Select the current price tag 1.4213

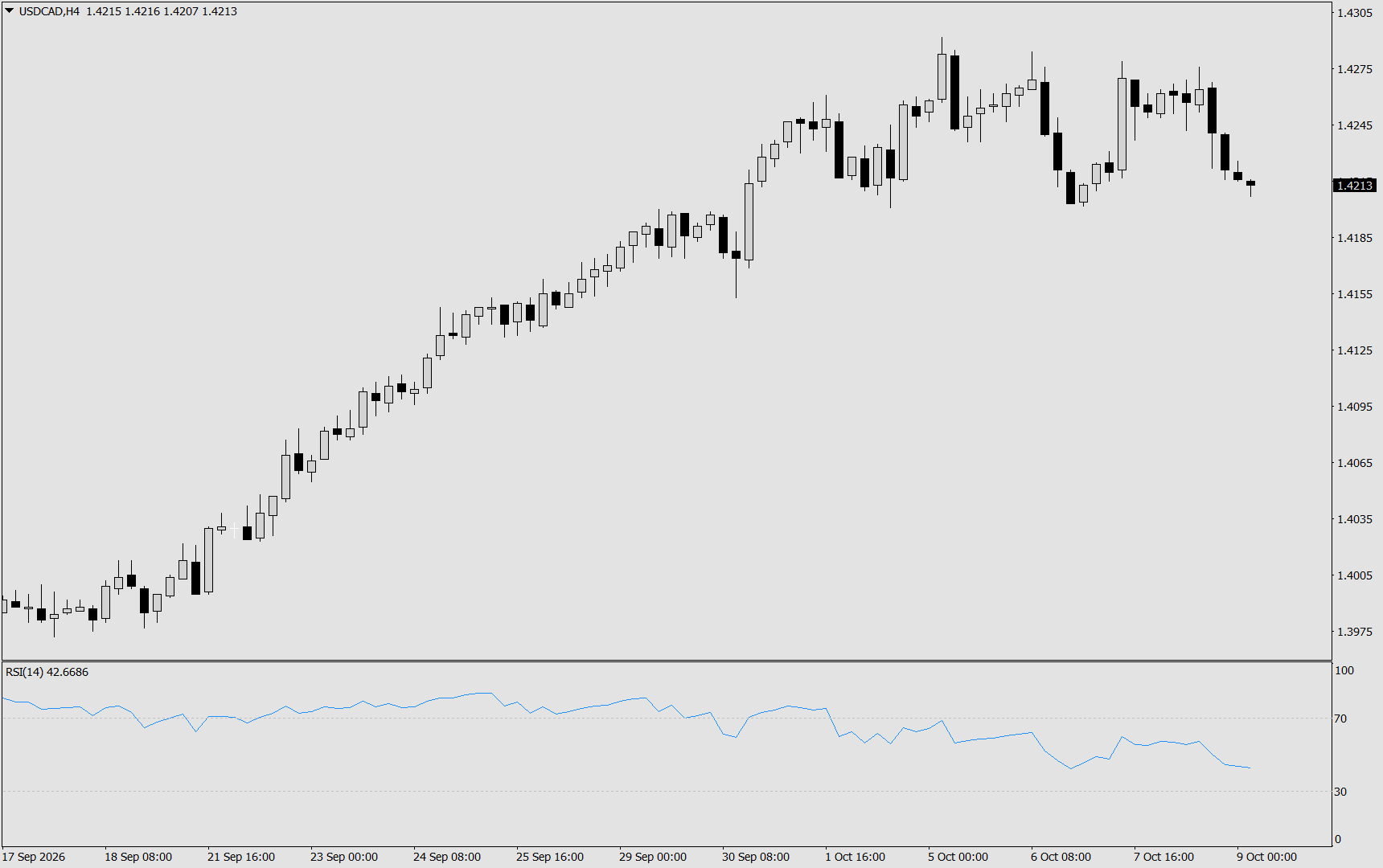coord(1355,186)
